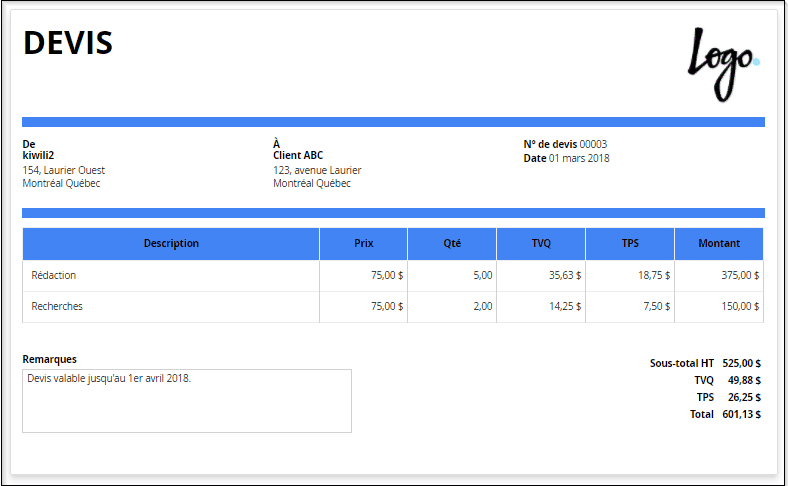Click the Prix column header
Screen dimensions: 788x486
(x=363, y=243)
